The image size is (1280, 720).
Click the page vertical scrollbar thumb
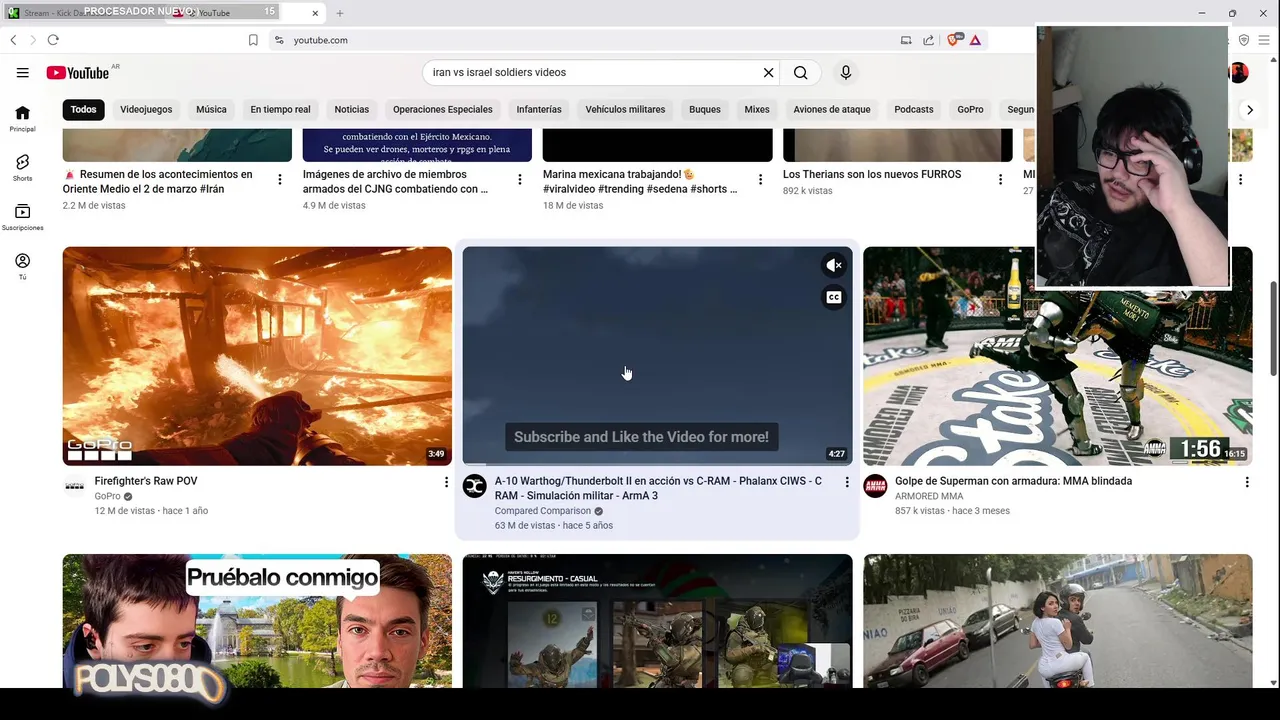[1273, 328]
